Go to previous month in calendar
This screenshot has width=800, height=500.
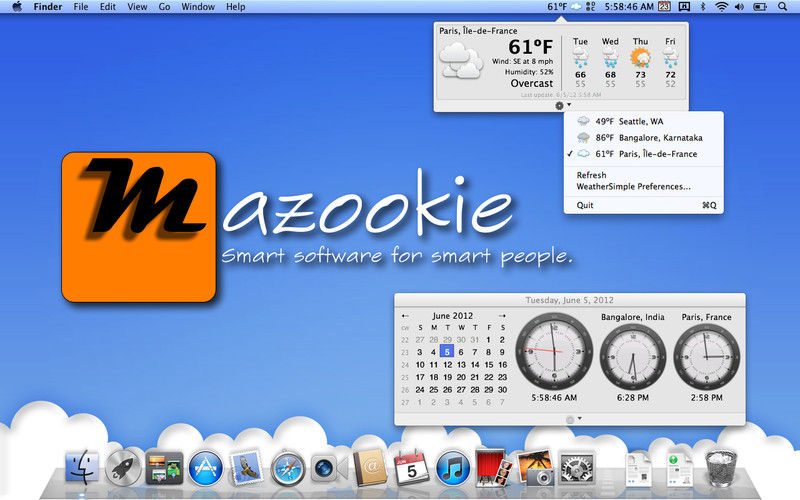[405, 316]
